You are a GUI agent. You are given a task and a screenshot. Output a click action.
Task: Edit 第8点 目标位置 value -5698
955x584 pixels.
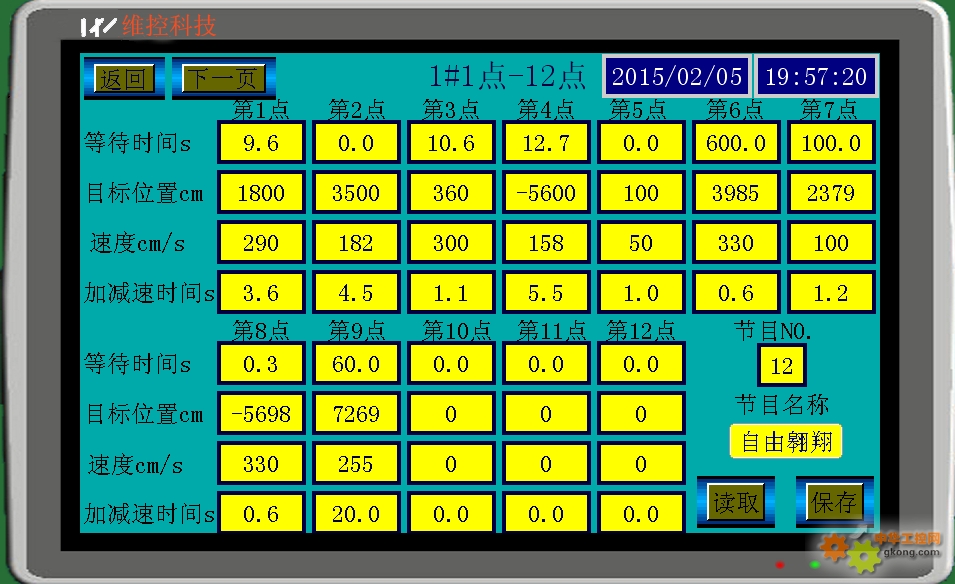261,413
